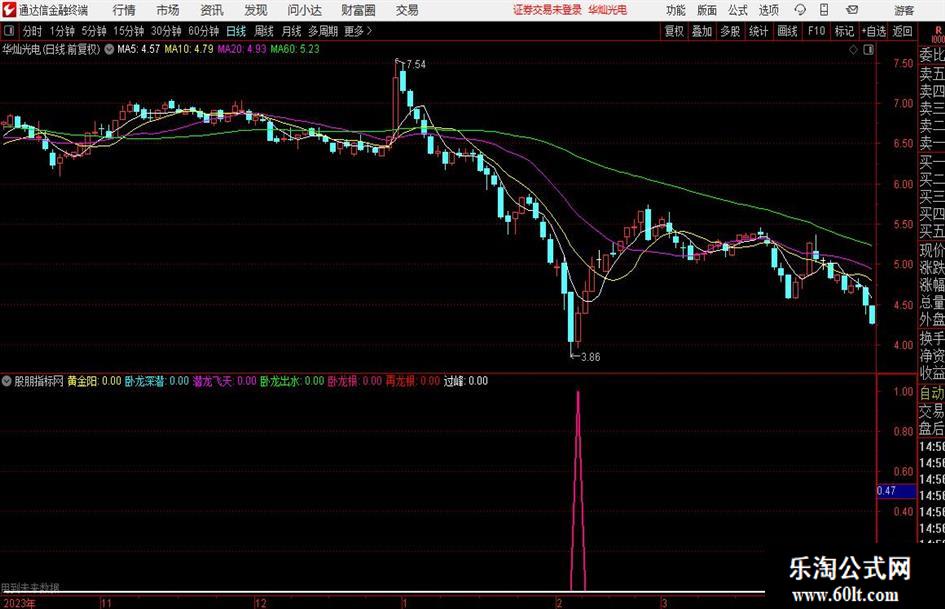
Task: Expand the 更多 periods chevron
Action: tap(369, 31)
